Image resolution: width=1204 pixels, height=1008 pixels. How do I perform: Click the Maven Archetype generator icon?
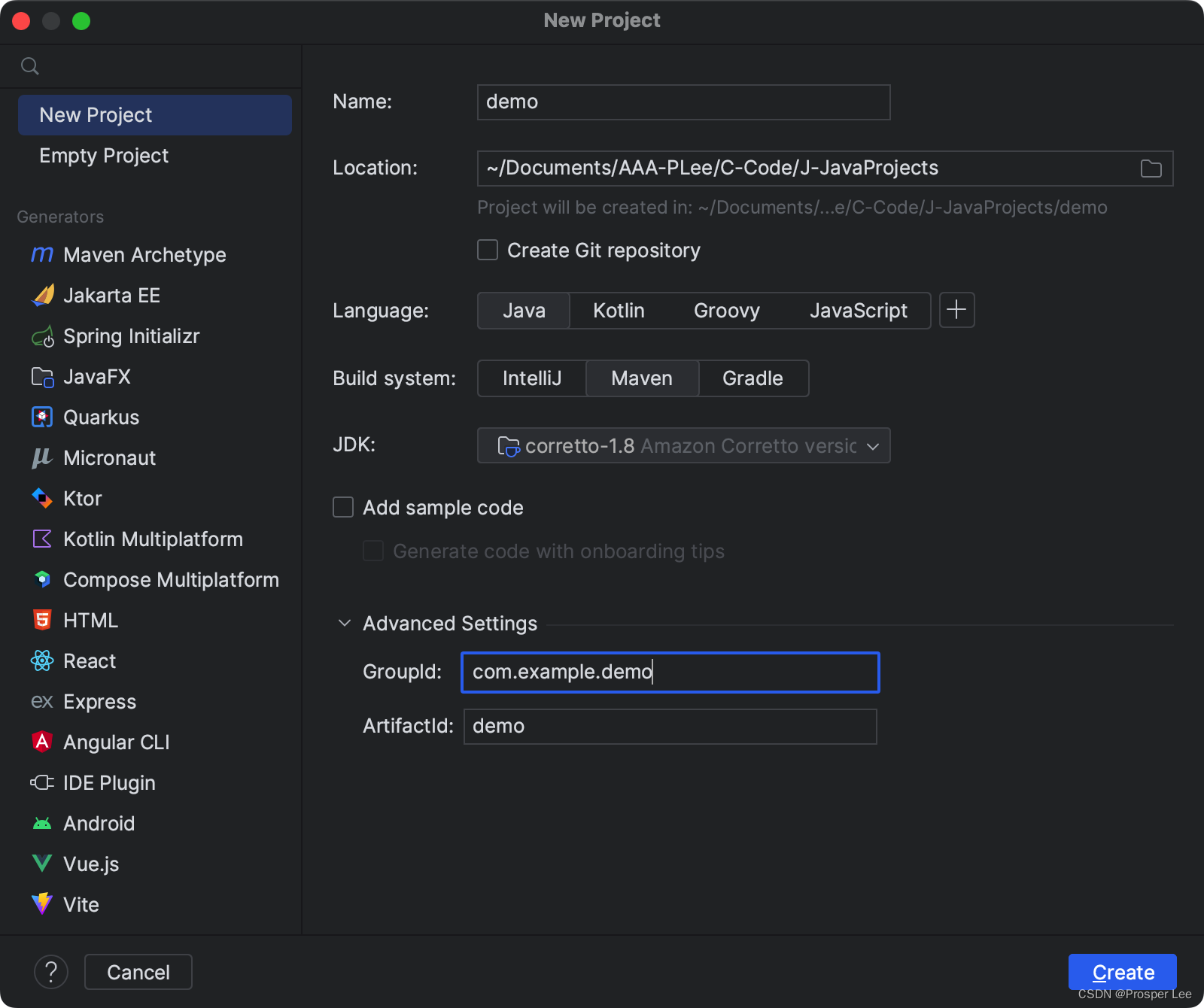point(42,255)
